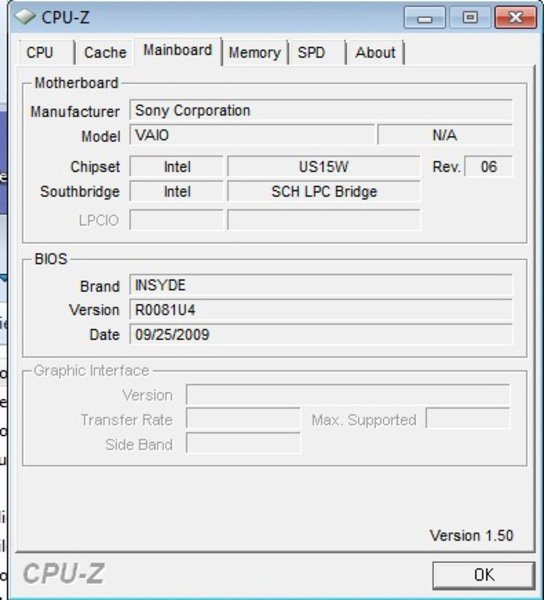Click the BIOS Brand field INSYDE
This screenshot has height=600, width=544.
point(321,285)
